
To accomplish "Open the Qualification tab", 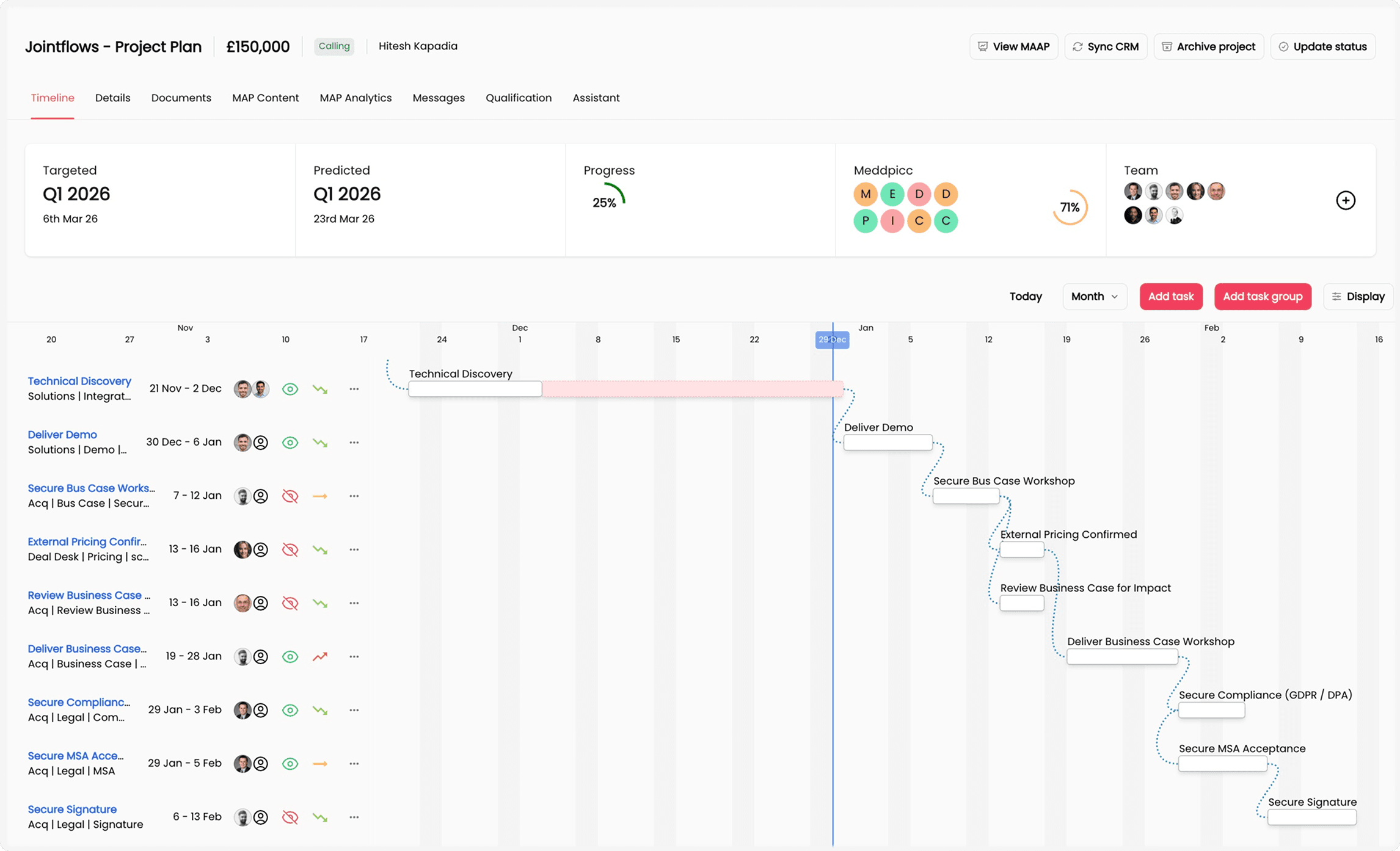I will click(518, 98).
